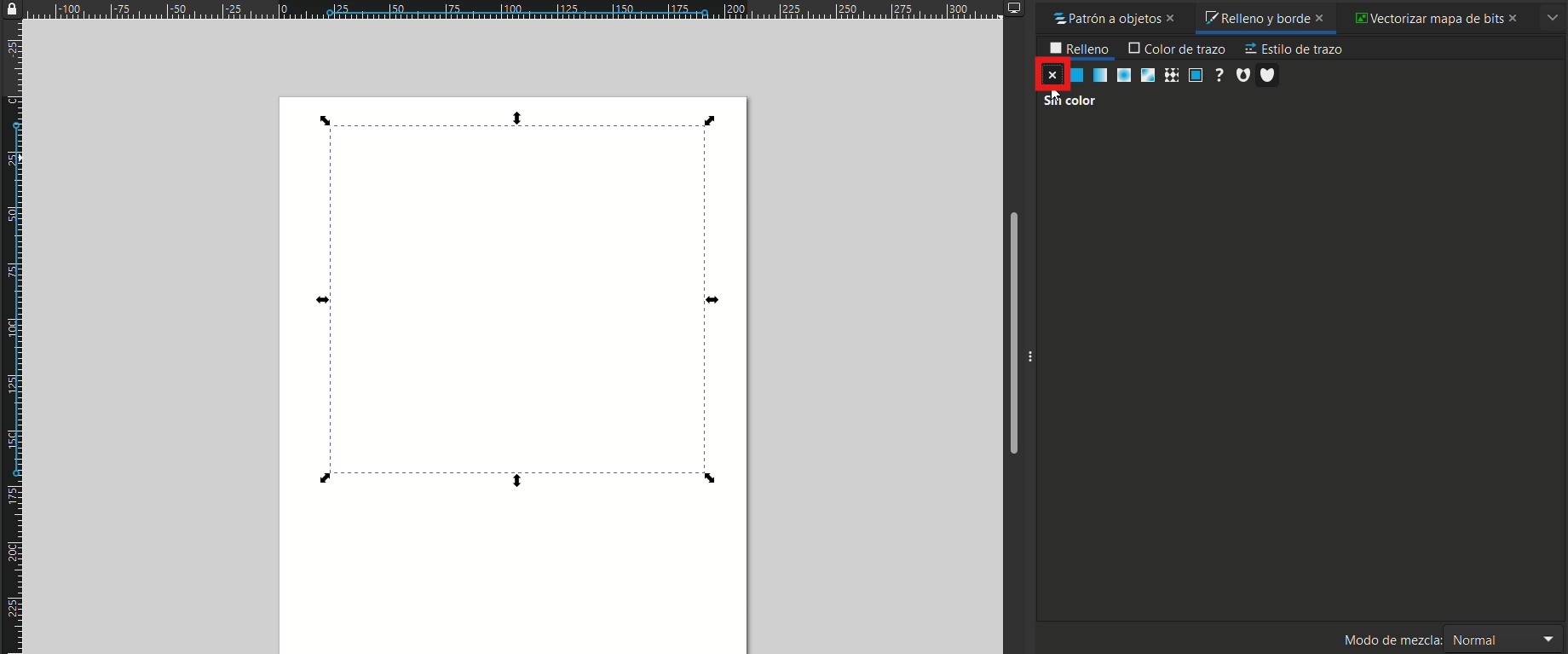Image resolution: width=1568 pixels, height=654 pixels.
Task: Toggle the guide lock icon at ruler corner
Action: point(11,9)
